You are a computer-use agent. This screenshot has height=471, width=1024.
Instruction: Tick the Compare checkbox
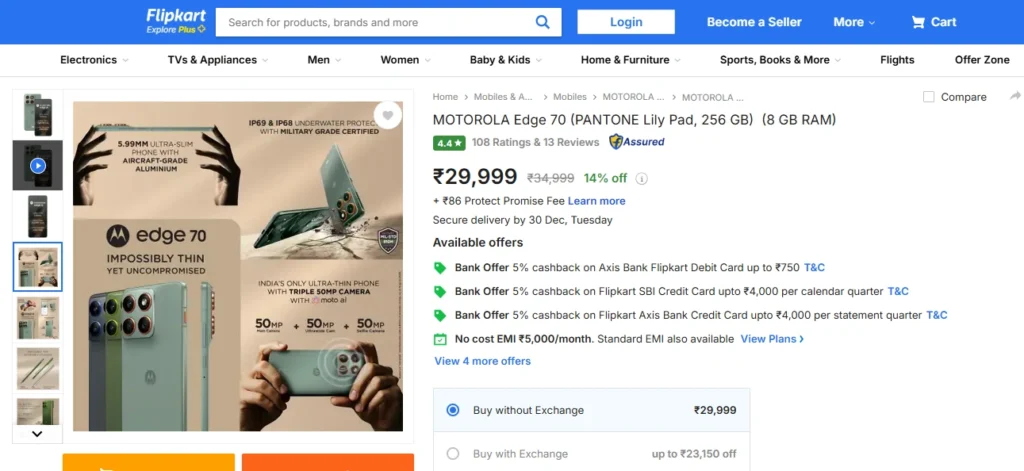[x=929, y=97]
